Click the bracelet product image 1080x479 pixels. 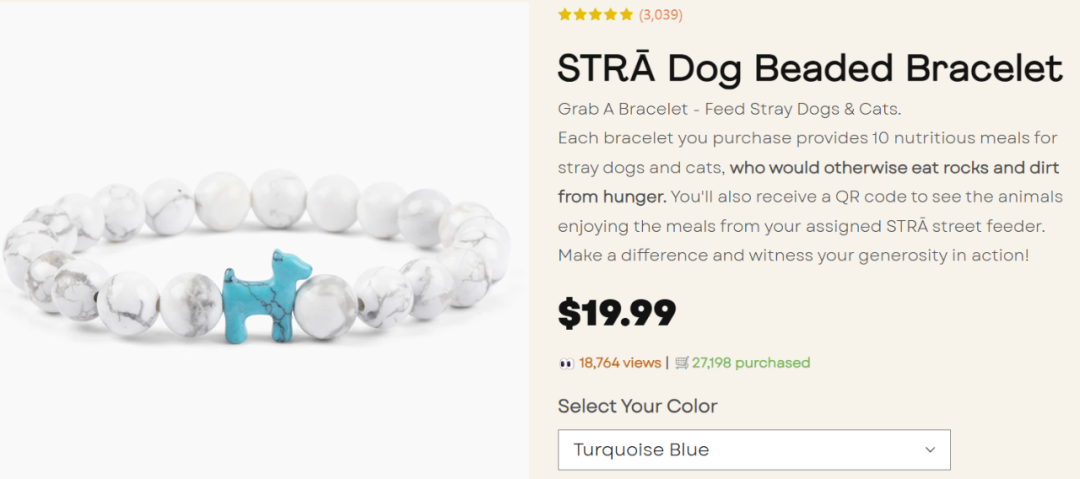point(264,241)
